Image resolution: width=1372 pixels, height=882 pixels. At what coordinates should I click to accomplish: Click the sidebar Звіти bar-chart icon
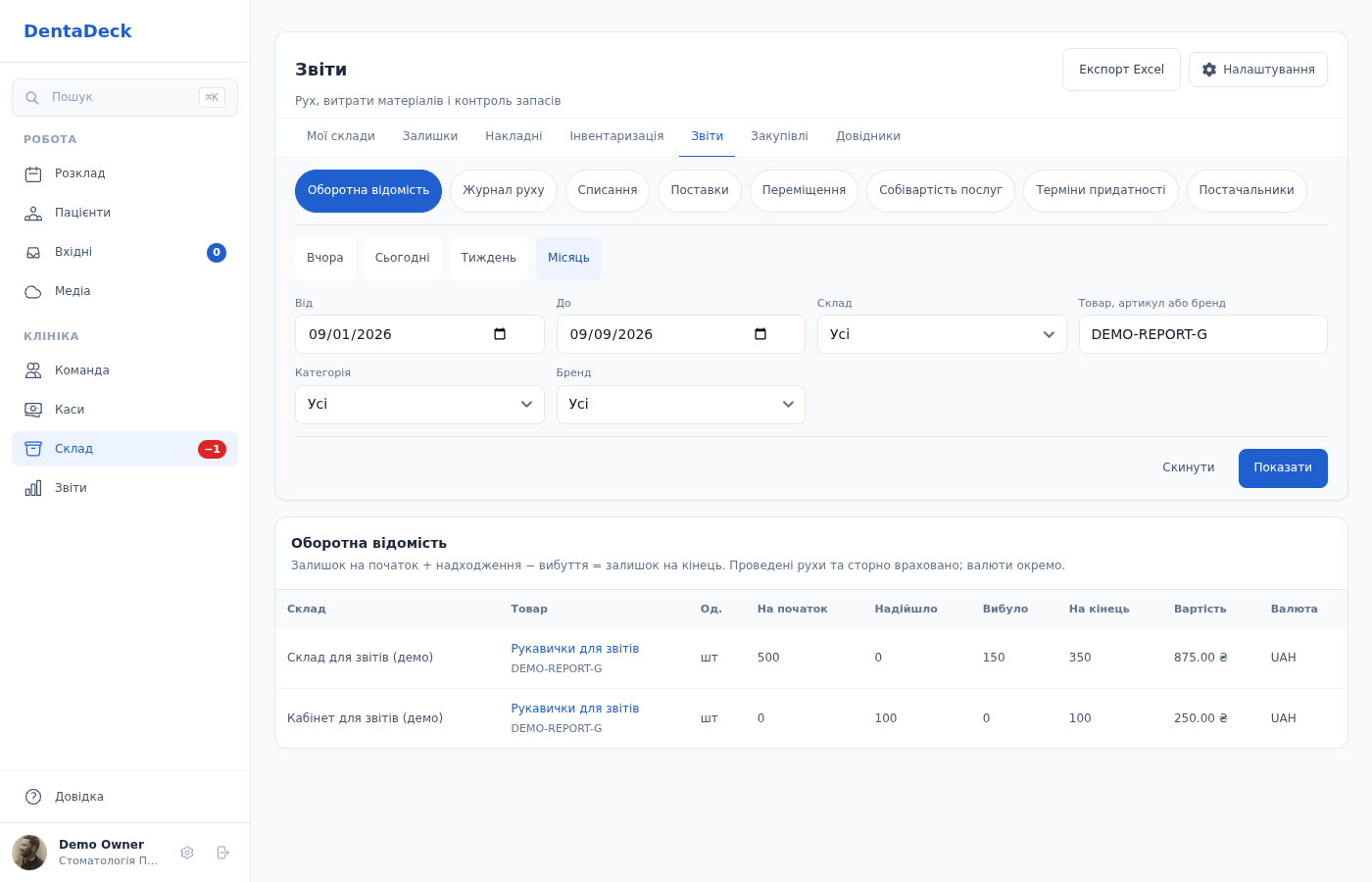(33, 488)
